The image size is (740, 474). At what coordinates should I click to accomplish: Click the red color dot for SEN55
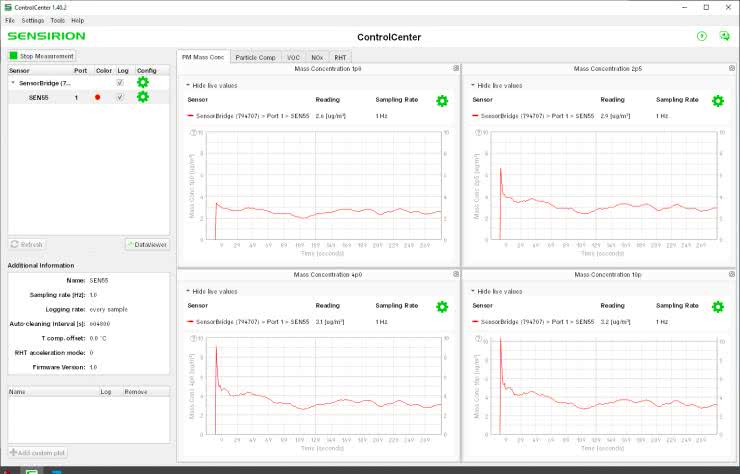(x=97, y=97)
